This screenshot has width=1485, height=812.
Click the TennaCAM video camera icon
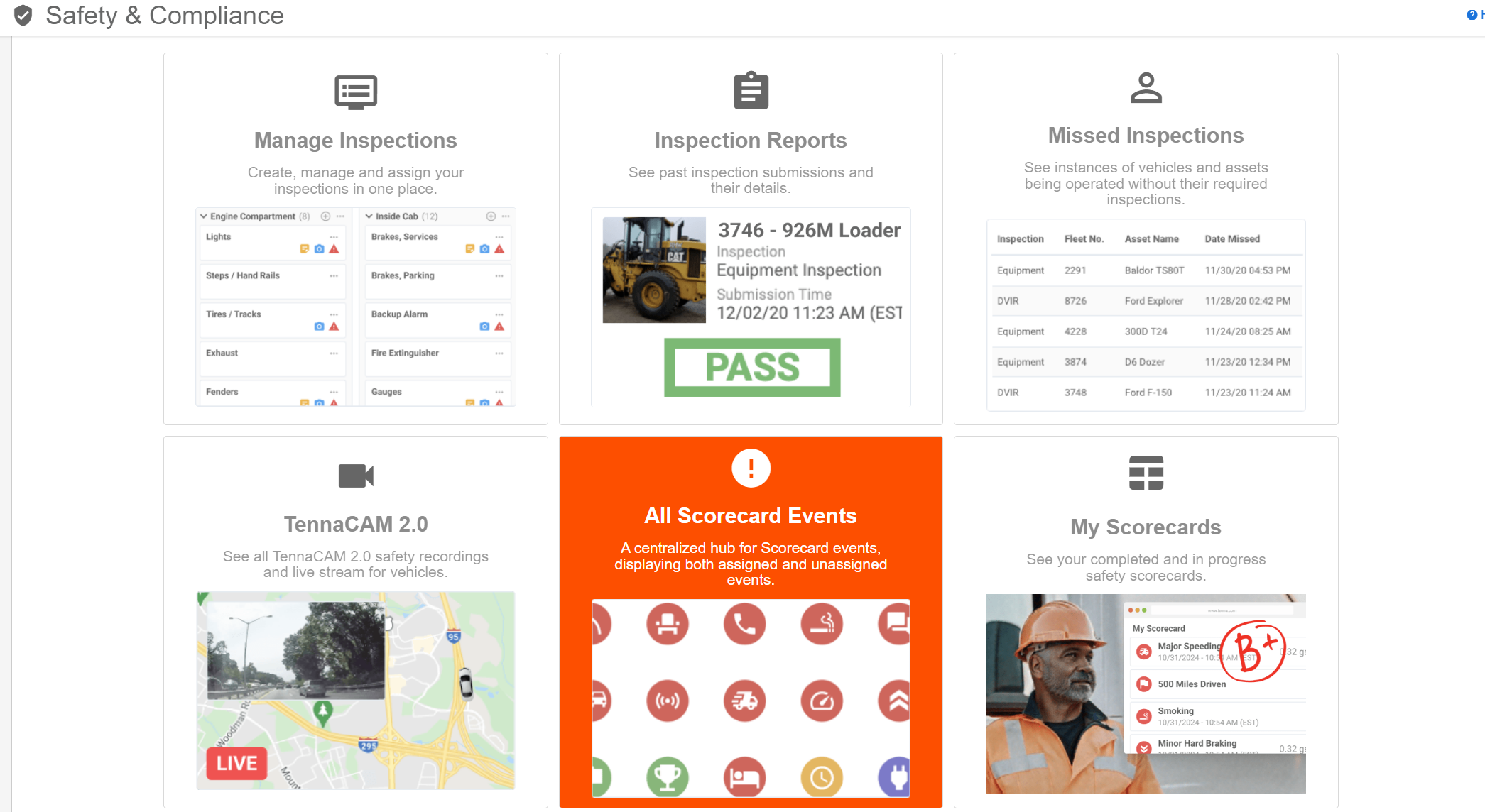pos(356,476)
